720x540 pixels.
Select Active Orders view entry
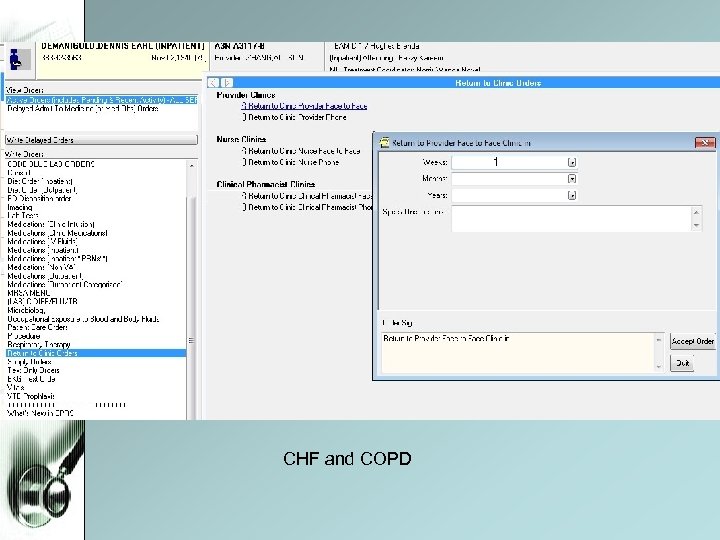[x=101, y=100]
